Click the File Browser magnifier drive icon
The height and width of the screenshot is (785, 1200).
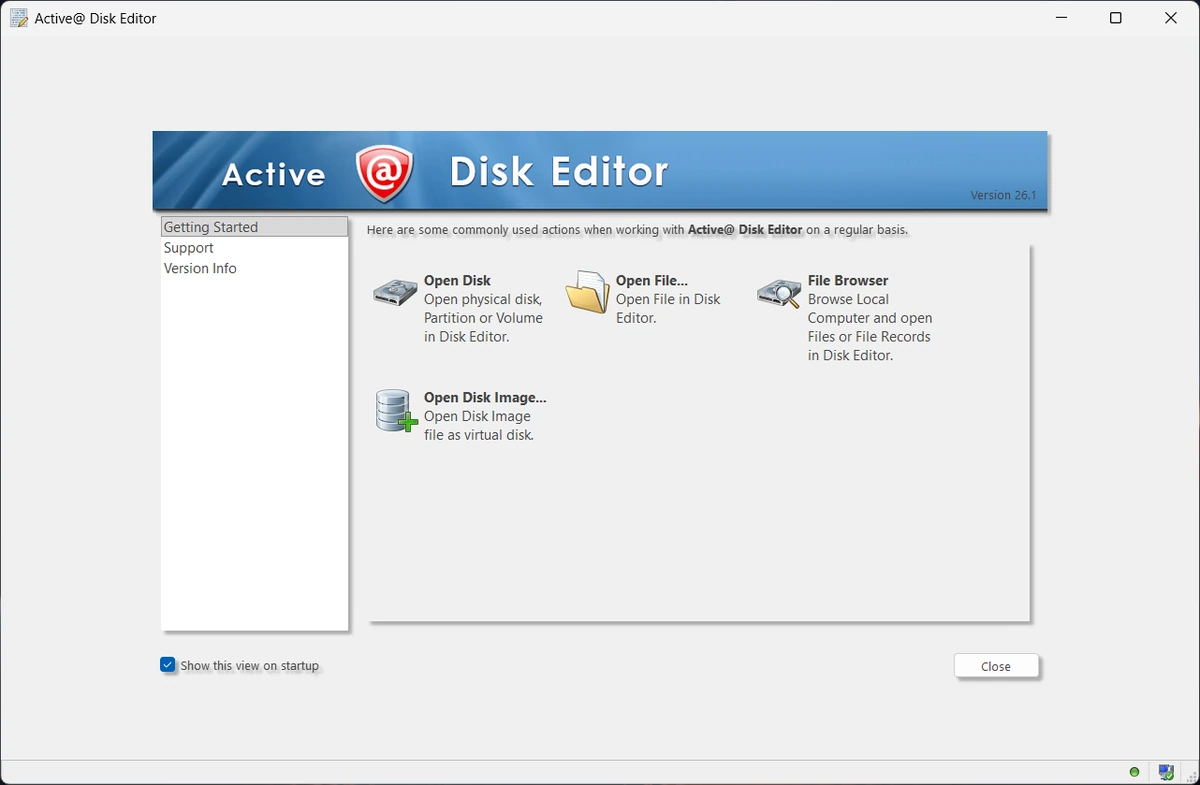tap(779, 293)
